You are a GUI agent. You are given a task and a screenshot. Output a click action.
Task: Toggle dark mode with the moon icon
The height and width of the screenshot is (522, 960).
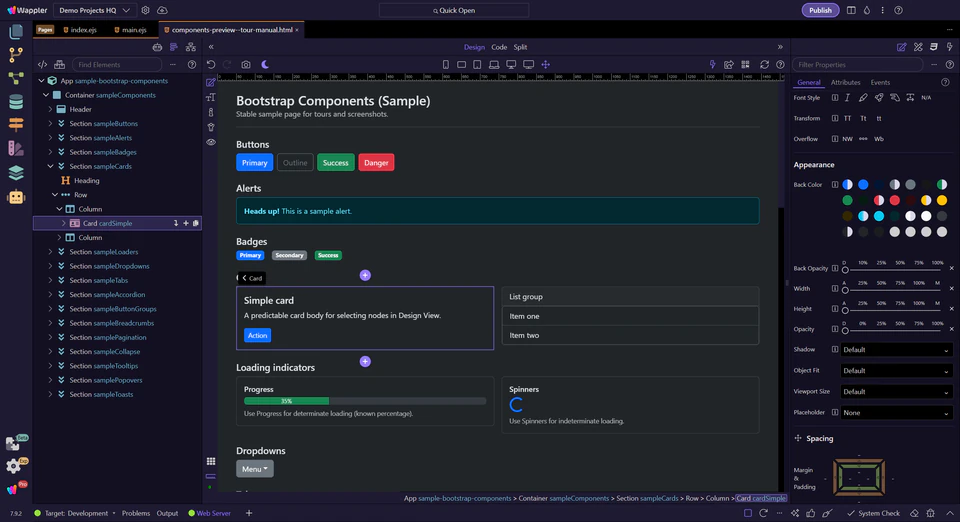pyautogui.click(x=265, y=64)
